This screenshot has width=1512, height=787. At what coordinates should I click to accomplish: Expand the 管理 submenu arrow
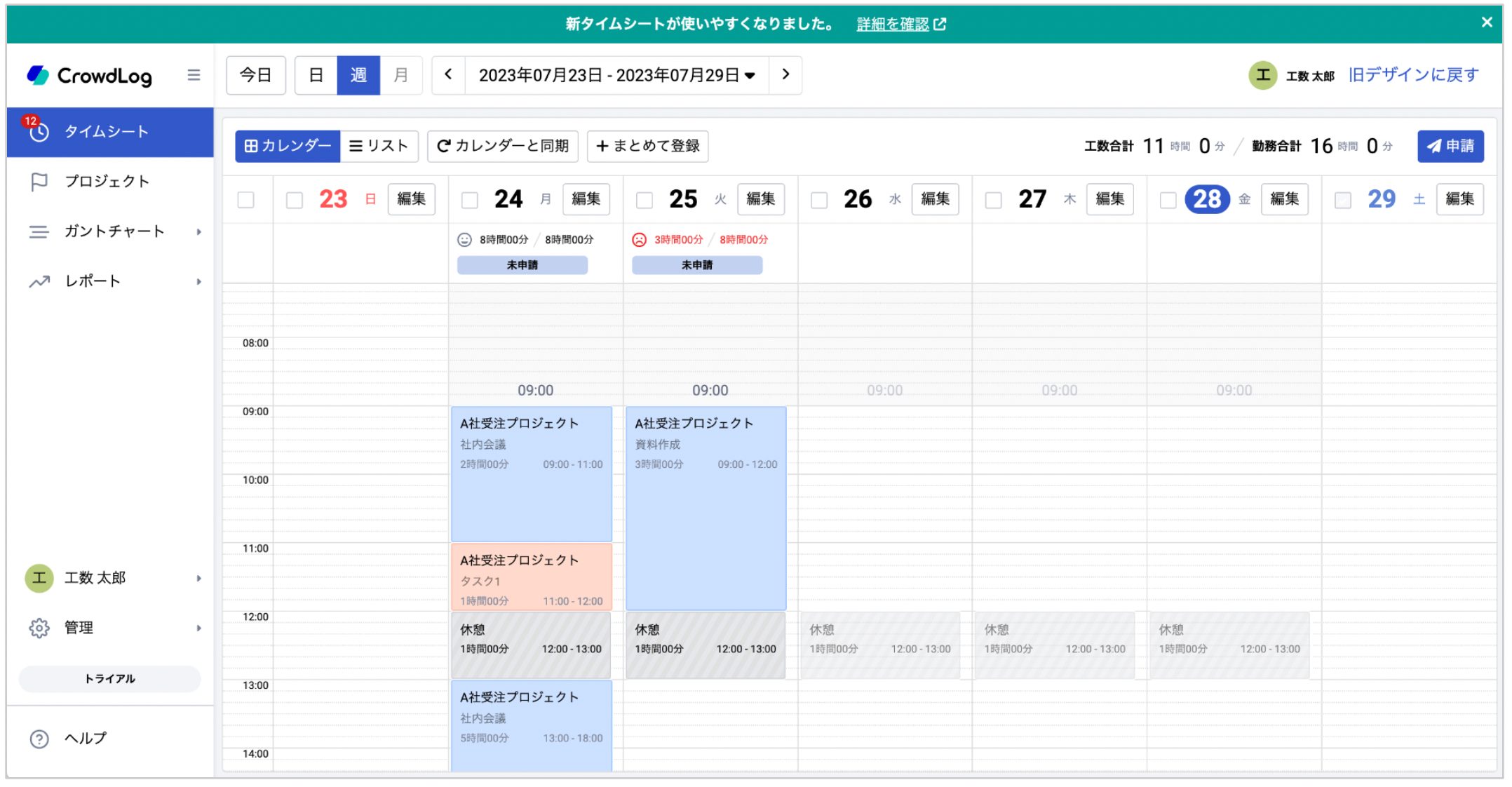click(x=199, y=628)
